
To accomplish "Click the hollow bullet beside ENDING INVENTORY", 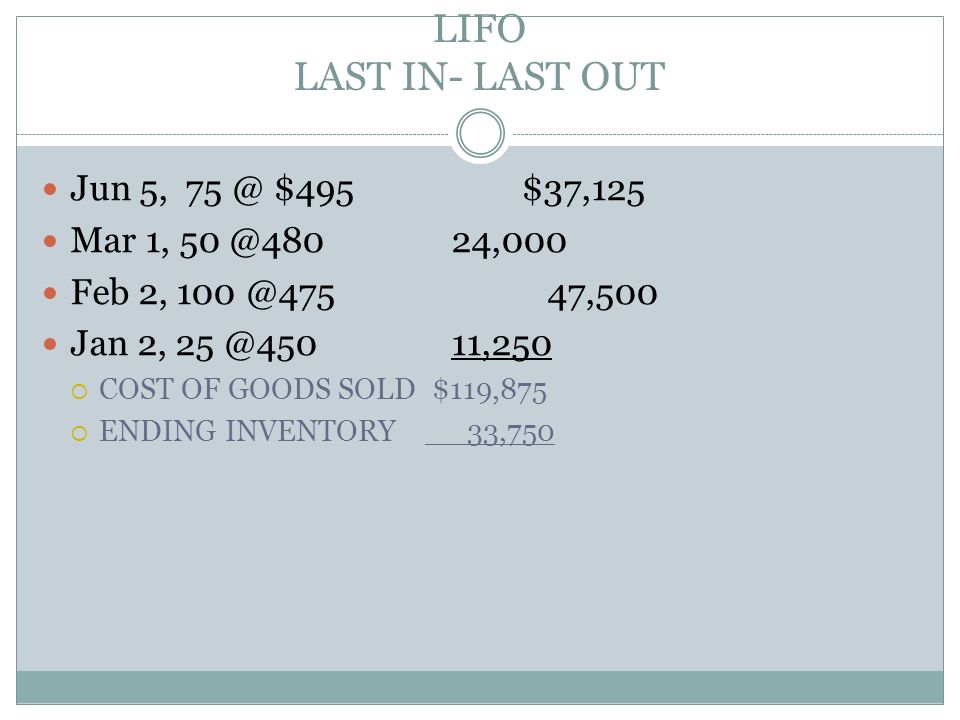I will tap(80, 433).
